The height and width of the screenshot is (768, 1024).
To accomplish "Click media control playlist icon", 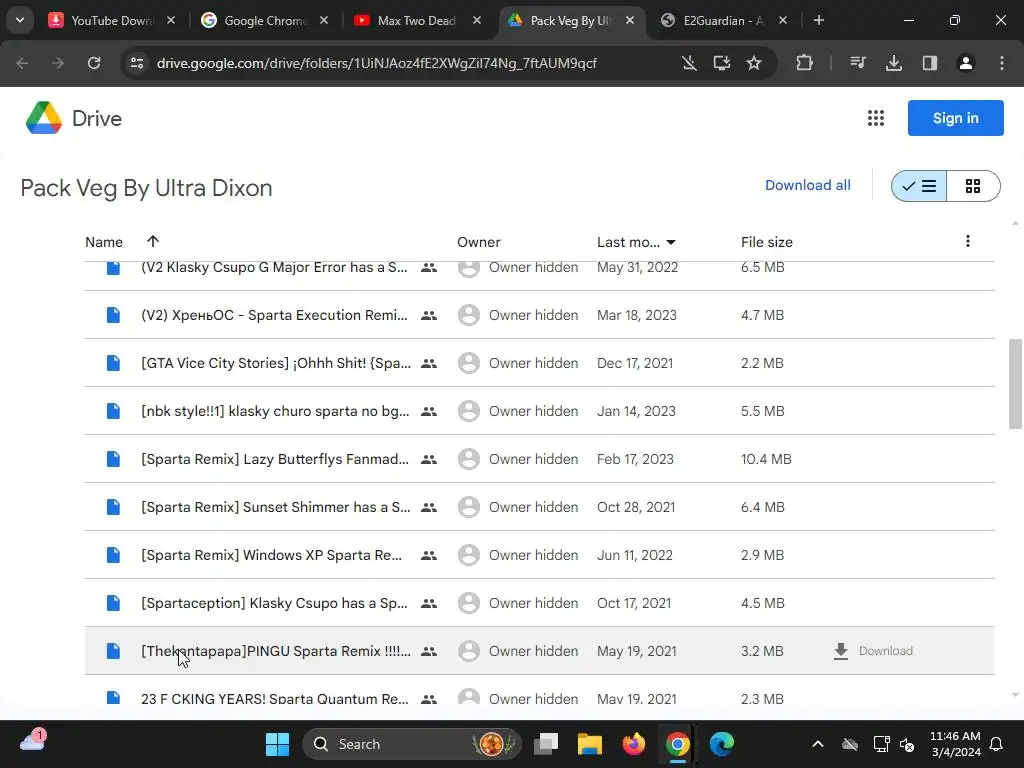I will point(857,63).
